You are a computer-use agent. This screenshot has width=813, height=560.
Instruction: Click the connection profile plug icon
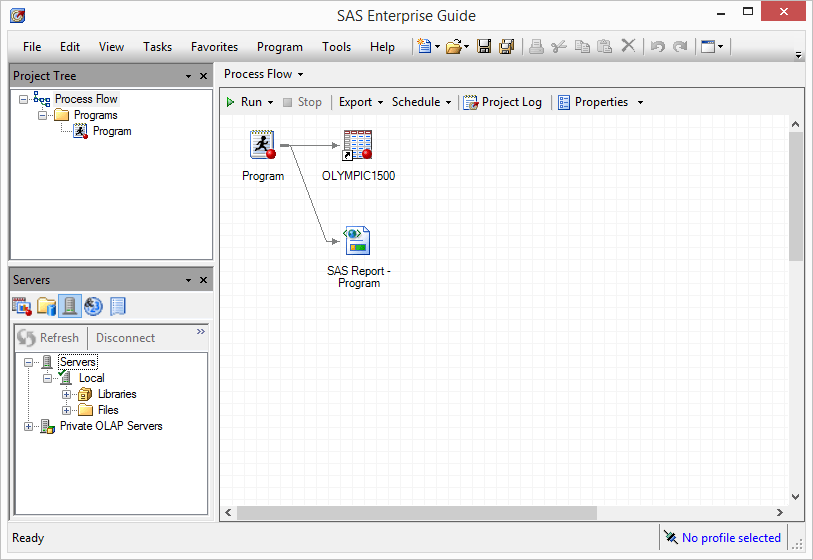pyautogui.click(x=670, y=537)
